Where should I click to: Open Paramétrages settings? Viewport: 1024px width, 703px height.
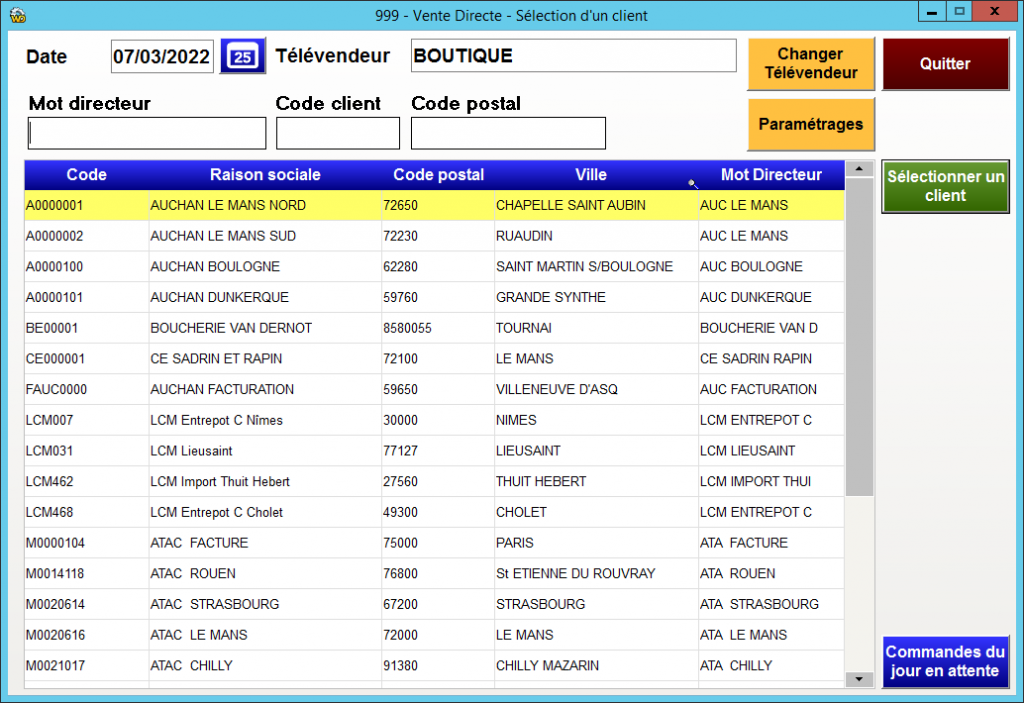810,125
